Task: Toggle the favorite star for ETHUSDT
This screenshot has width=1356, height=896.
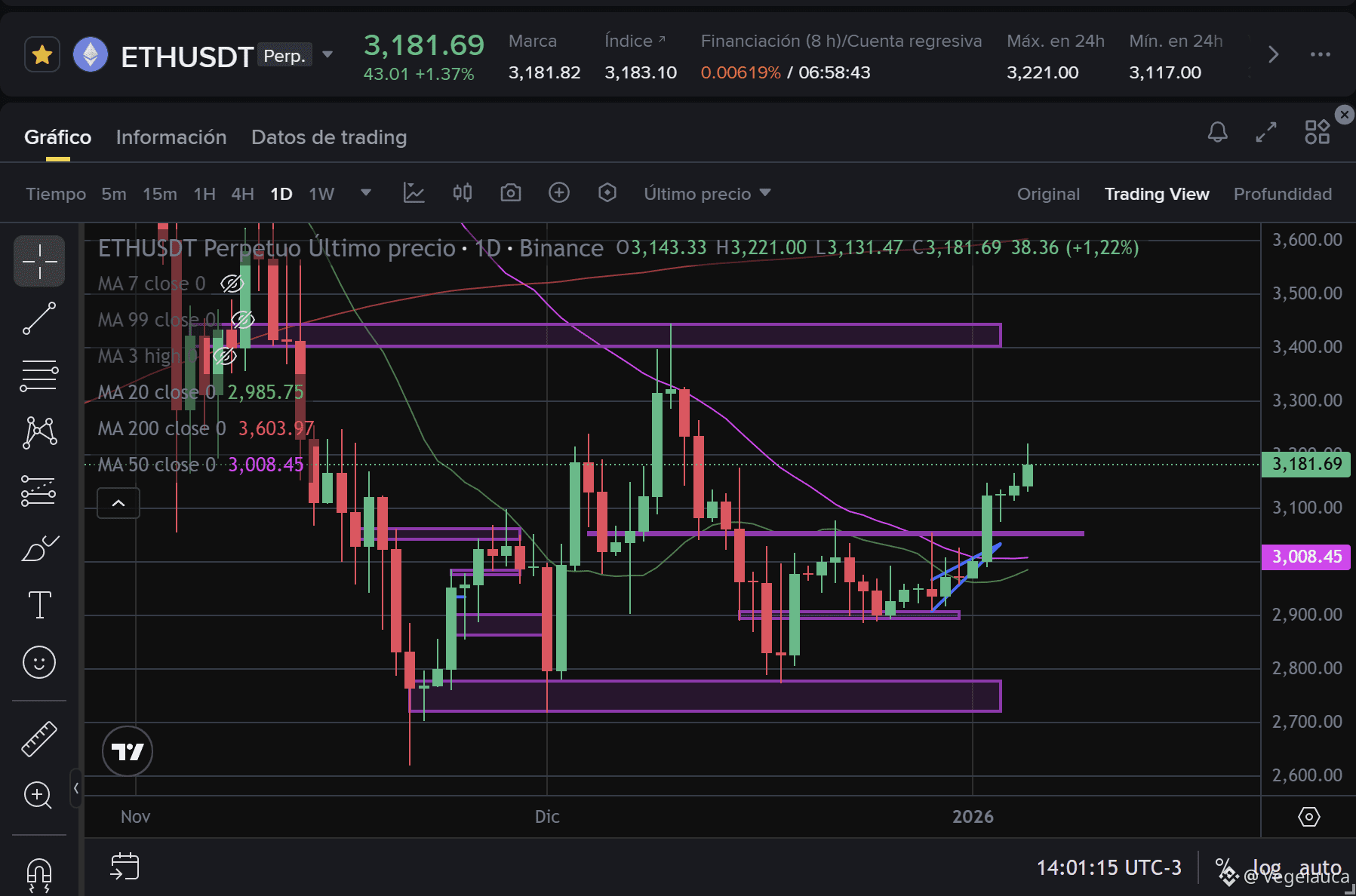Action: [42, 55]
